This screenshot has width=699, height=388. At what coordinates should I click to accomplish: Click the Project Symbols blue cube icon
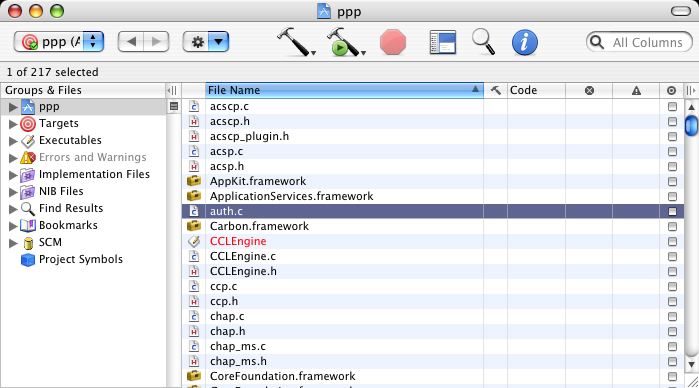[28, 260]
